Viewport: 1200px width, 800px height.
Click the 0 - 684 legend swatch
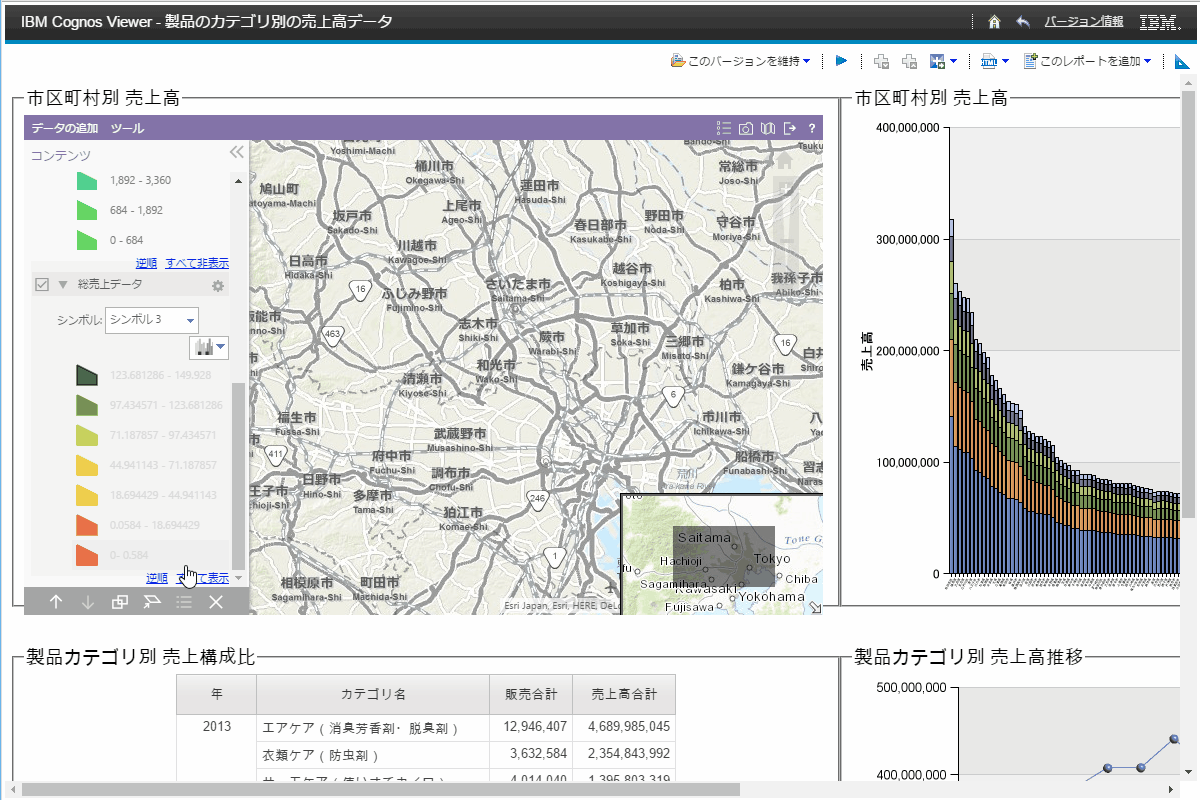pyautogui.click(x=86, y=240)
